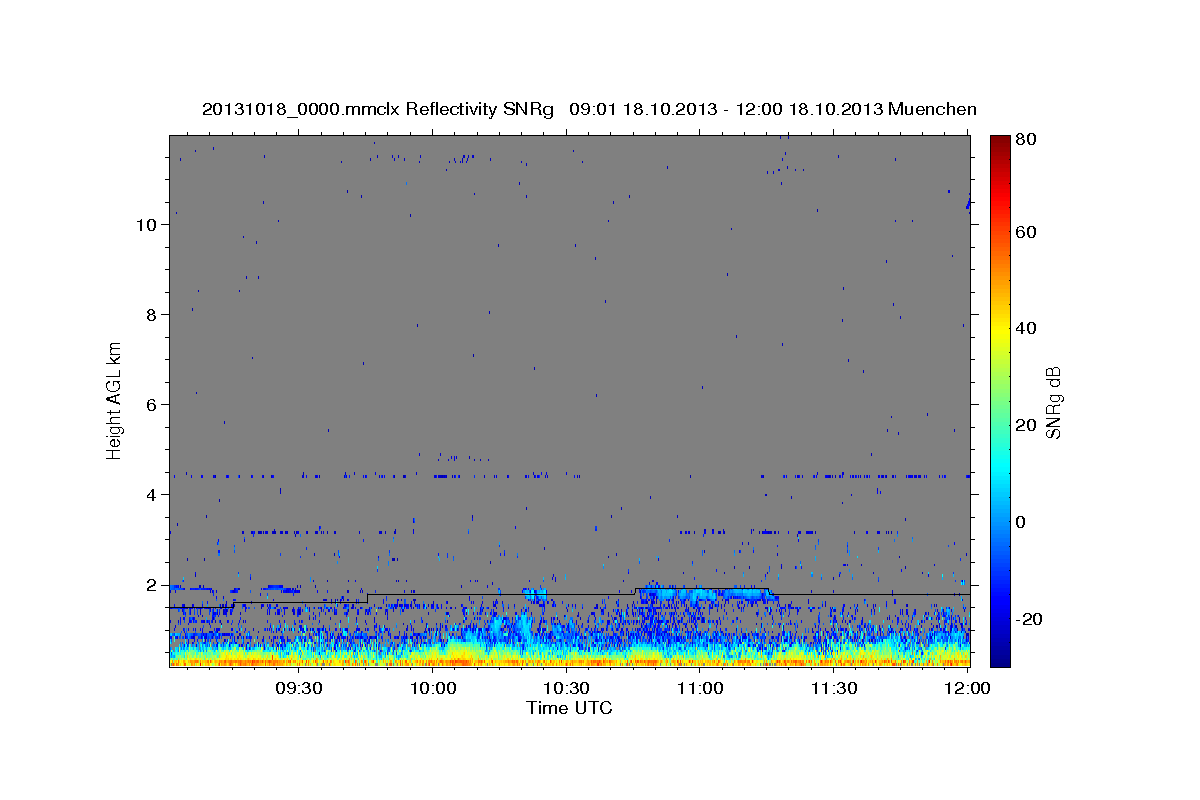Click the colorbar value 0
Screen dimensions: 1200x800
click(1023, 523)
